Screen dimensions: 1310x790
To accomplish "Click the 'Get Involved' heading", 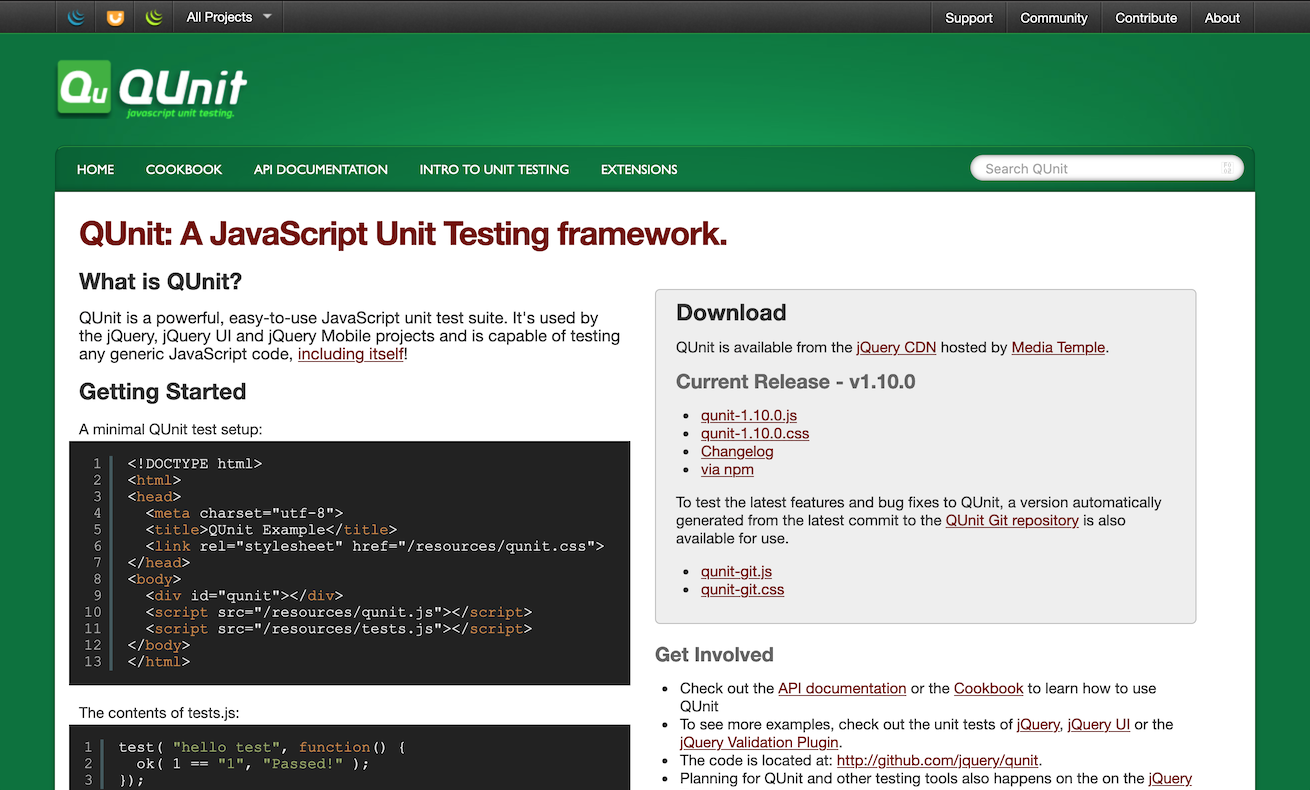I will pyautogui.click(x=714, y=655).
